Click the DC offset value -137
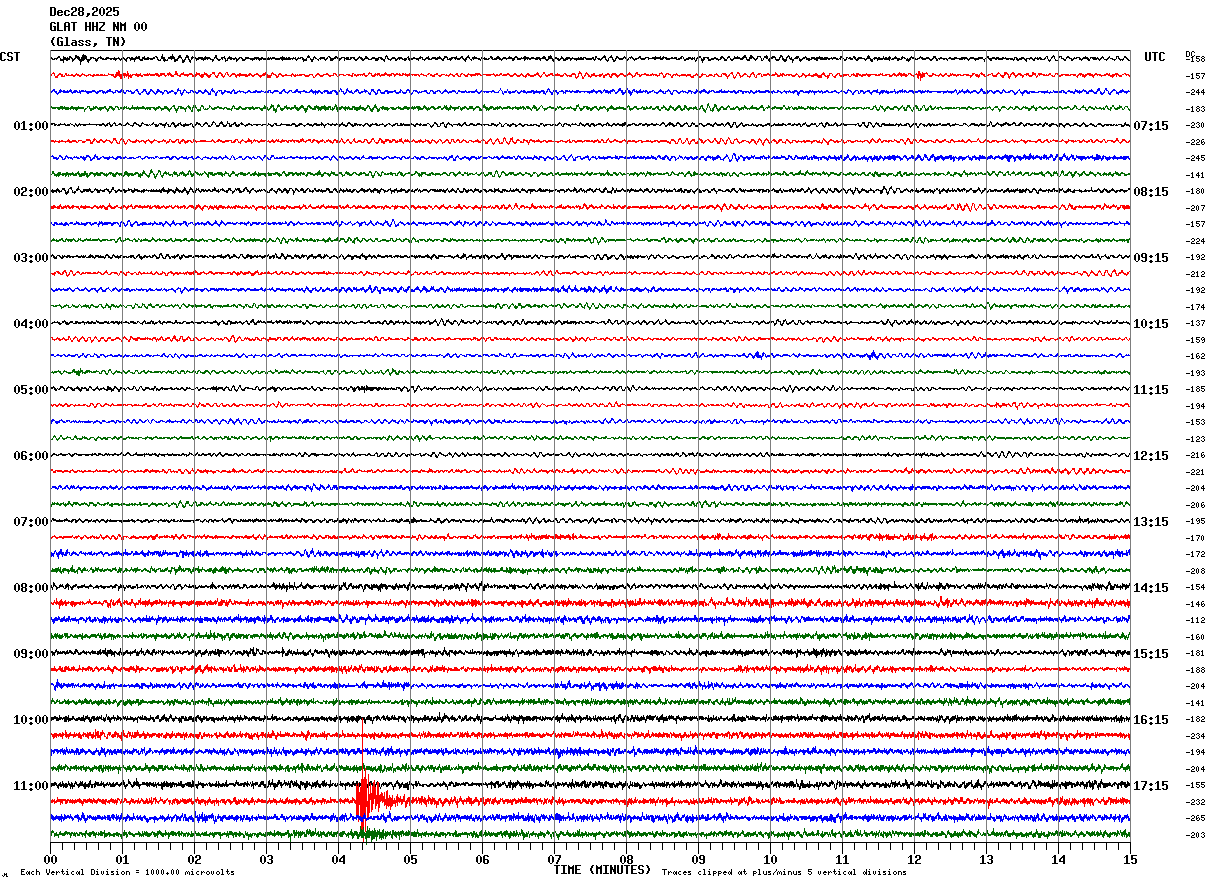The image size is (1210, 886). [x=1195, y=323]
